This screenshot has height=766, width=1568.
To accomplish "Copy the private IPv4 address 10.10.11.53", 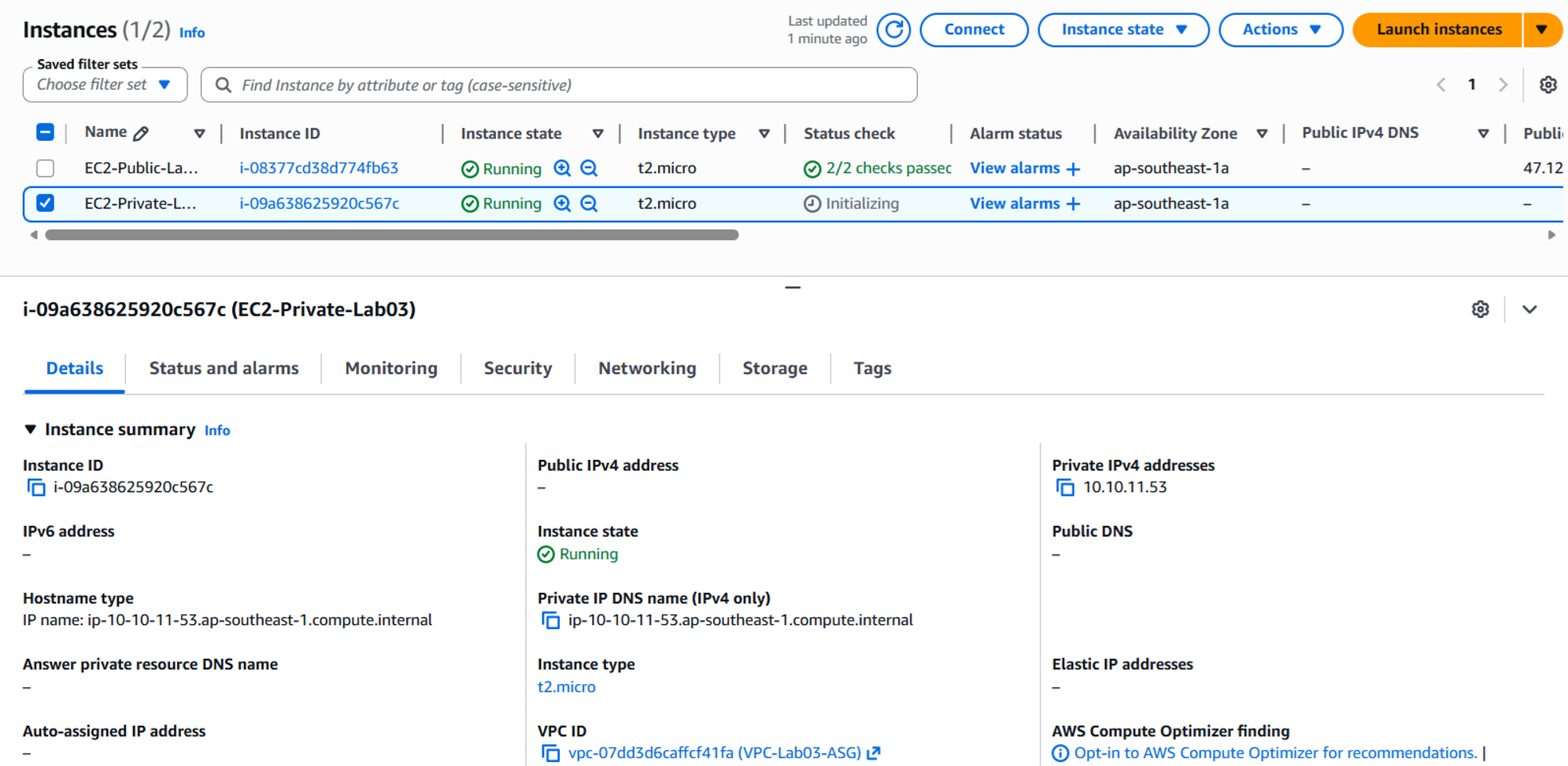I will [x=1065, y=487].
